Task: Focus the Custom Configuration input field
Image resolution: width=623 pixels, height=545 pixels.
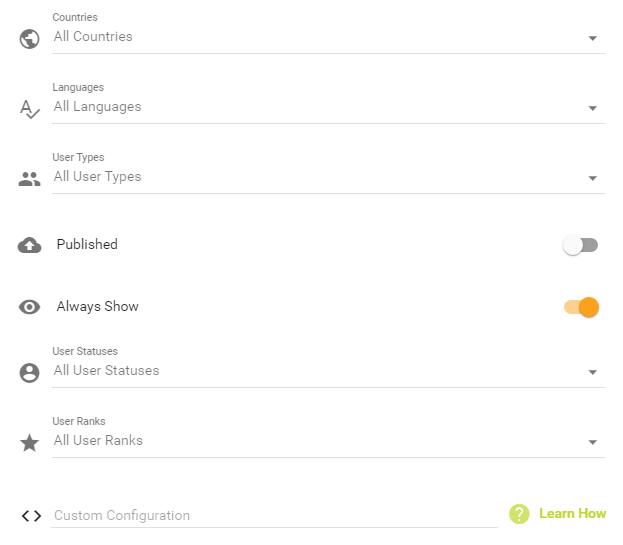Action: click(274, 516)
